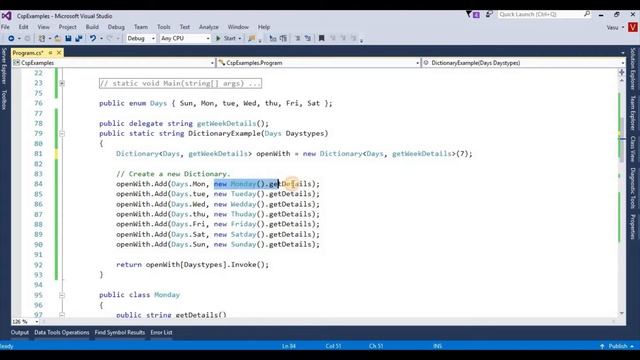
Task: Open the File menu
Action: (5, 27)
